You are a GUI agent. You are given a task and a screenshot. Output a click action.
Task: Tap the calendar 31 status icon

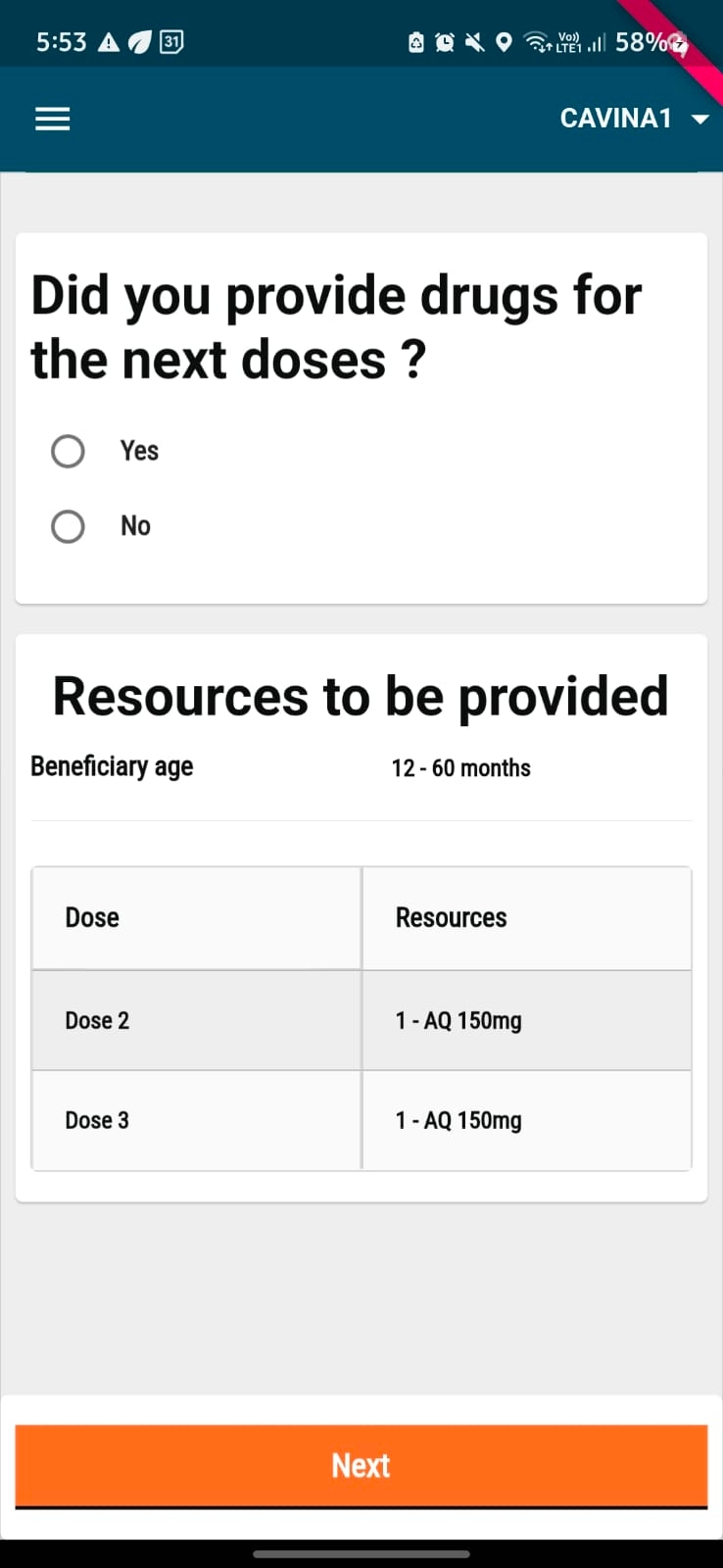coord(171,41)
